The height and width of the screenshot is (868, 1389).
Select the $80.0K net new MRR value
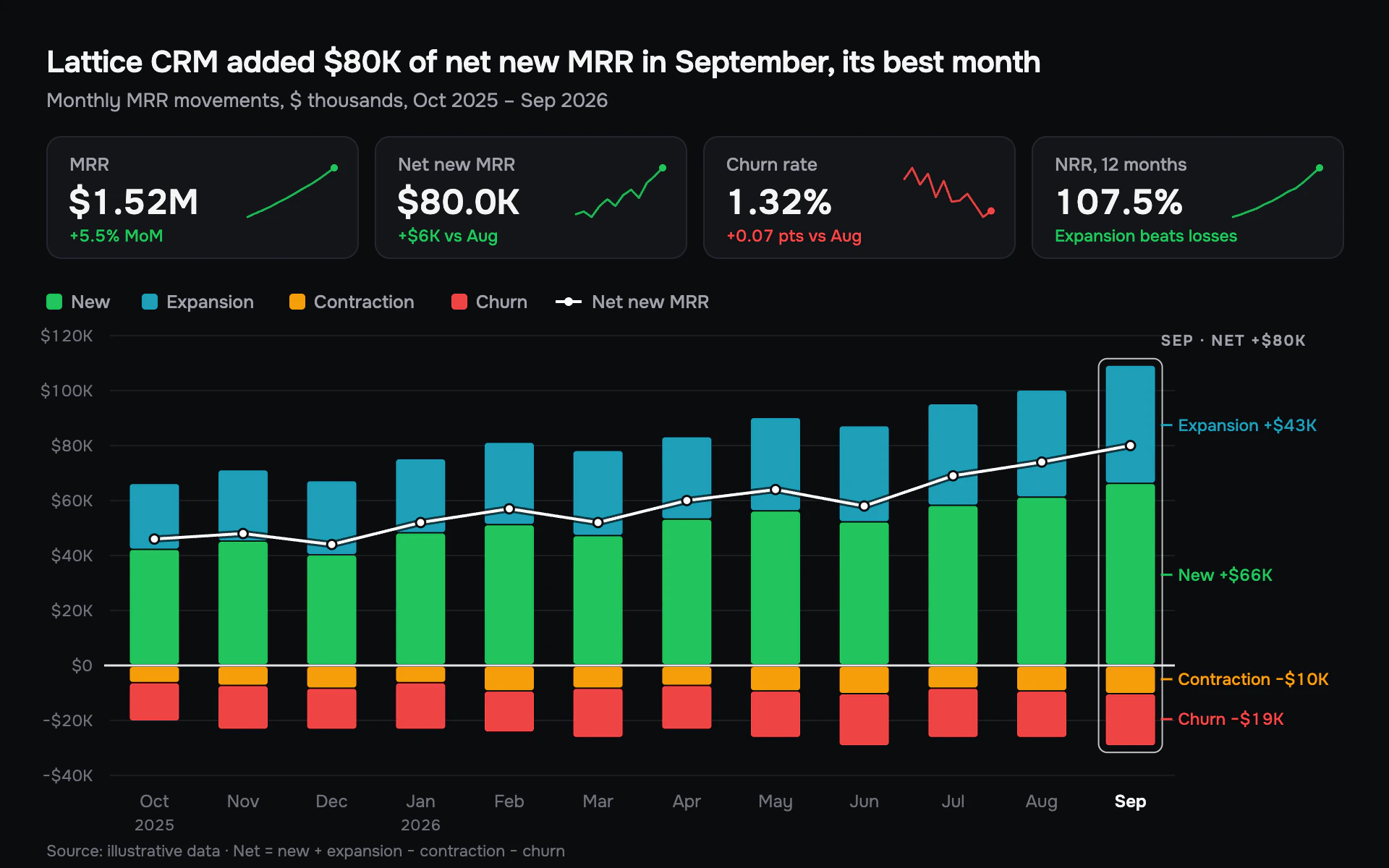tap(459, 202)
